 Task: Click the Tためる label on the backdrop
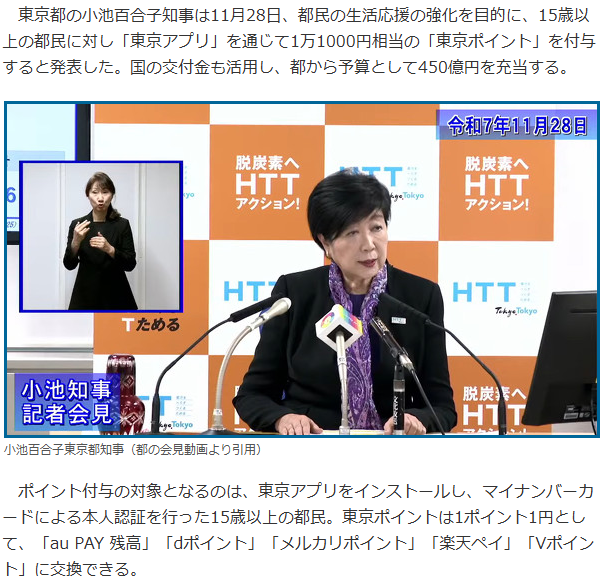[x=150, y=324]
